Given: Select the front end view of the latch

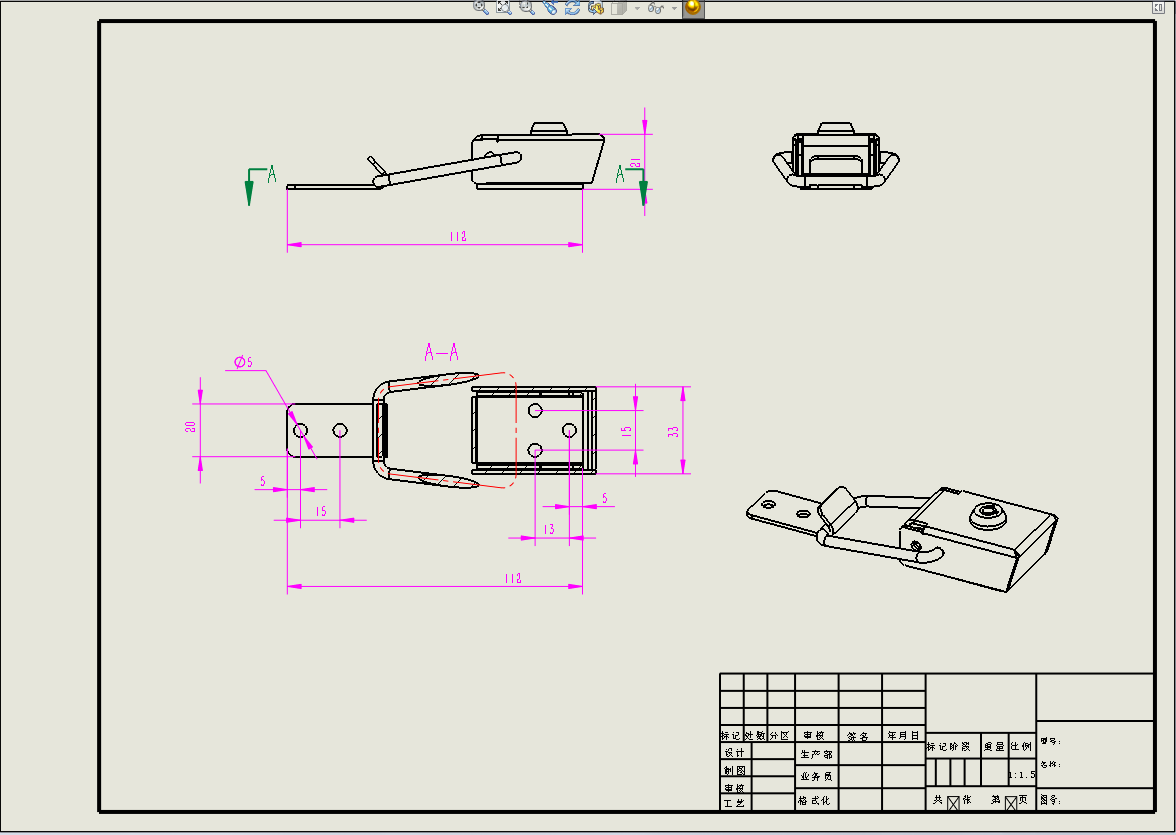Looking at the screenshot, I should click(836, 155).
